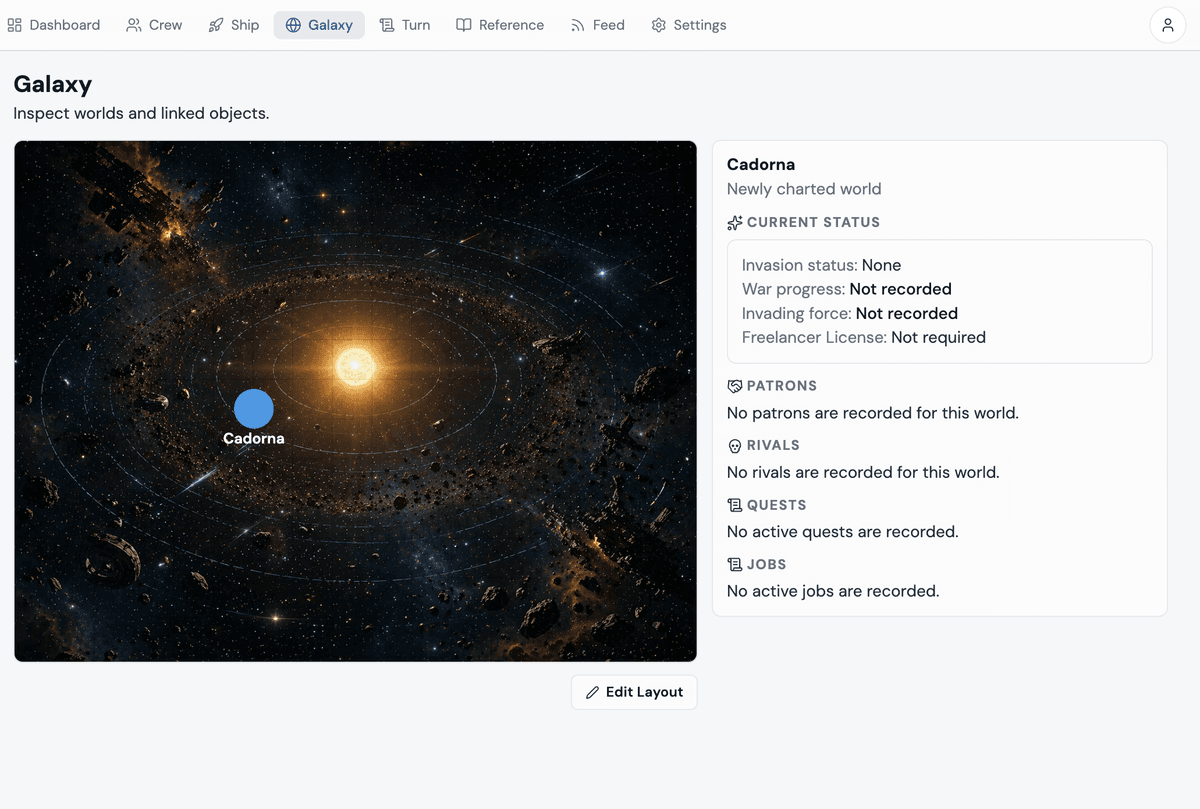This screenshot has width=1200, height=809.
Task: Click the 'Invasion status: None' line
Action: [822, 265]
